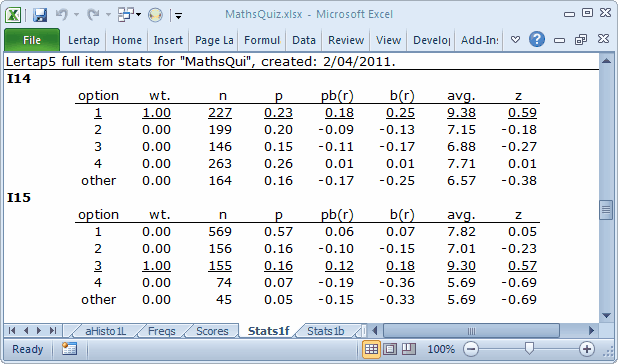
Task: Switch to the Stats1b sheet
Action: (326, 331)
